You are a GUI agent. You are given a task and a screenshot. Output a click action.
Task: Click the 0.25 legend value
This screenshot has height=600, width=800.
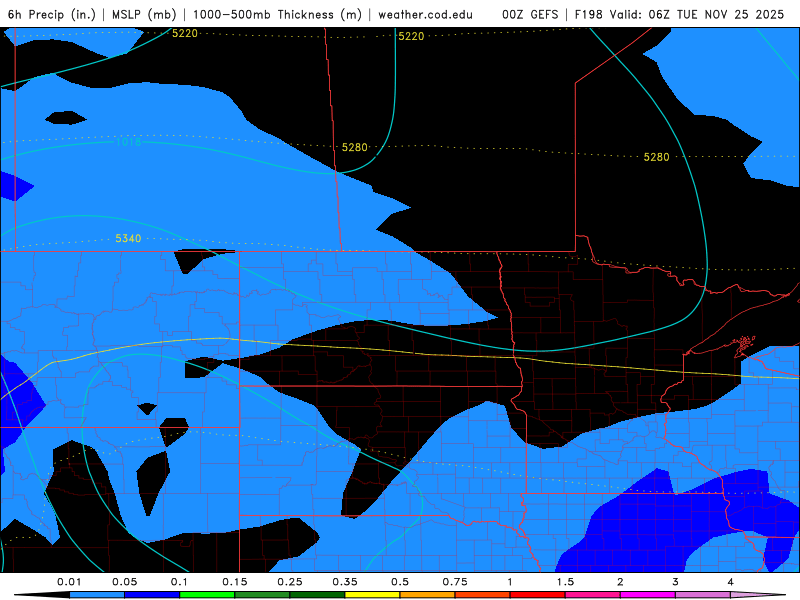pyautogui.click(x=290, y=582)
